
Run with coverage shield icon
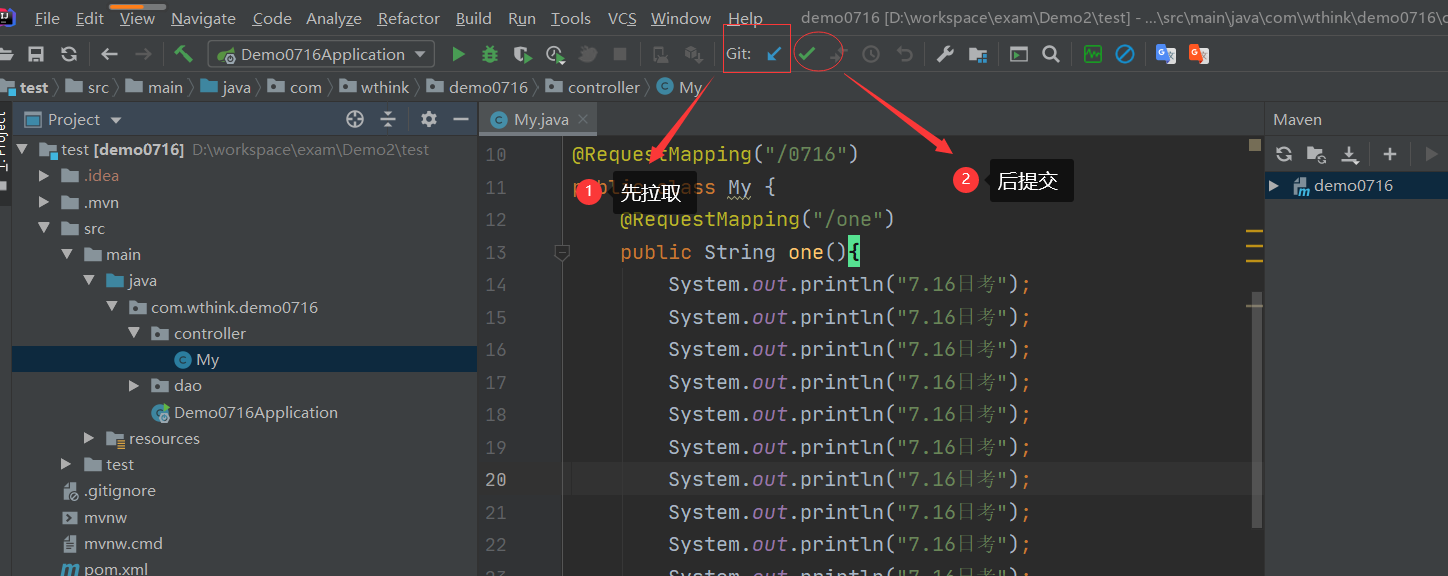[x=522, y=54]
